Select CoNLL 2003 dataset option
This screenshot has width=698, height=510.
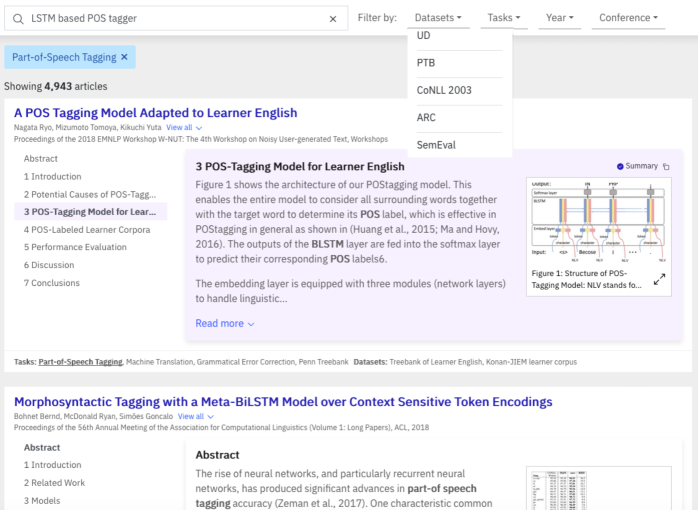click(444, 90)
